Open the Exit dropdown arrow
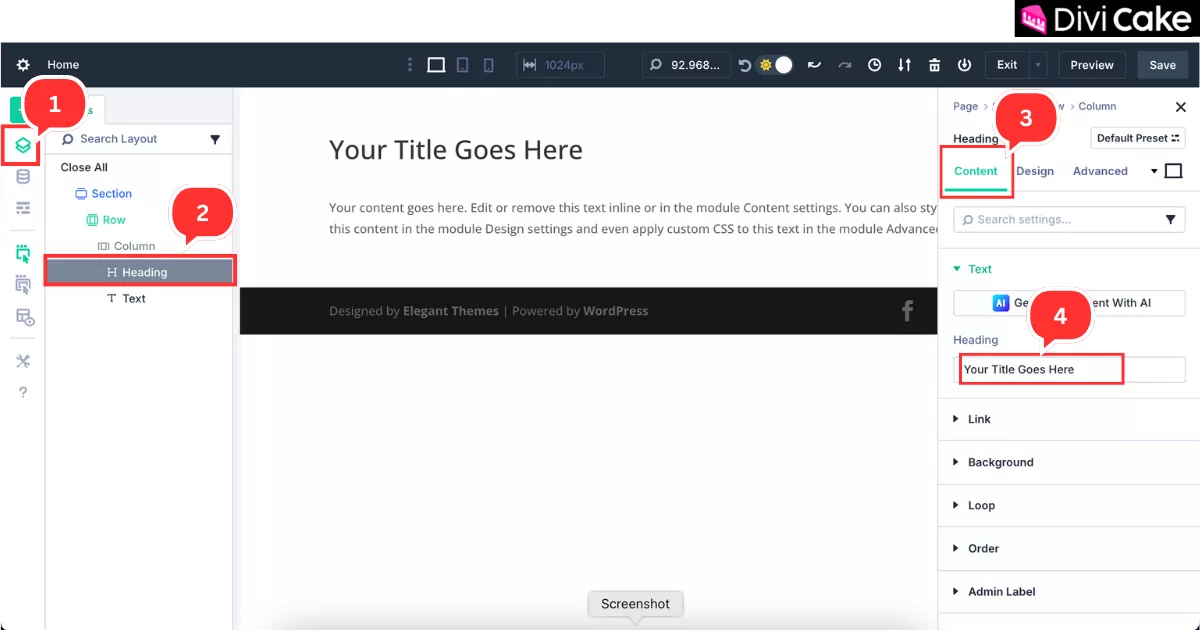 point(1038,65)
